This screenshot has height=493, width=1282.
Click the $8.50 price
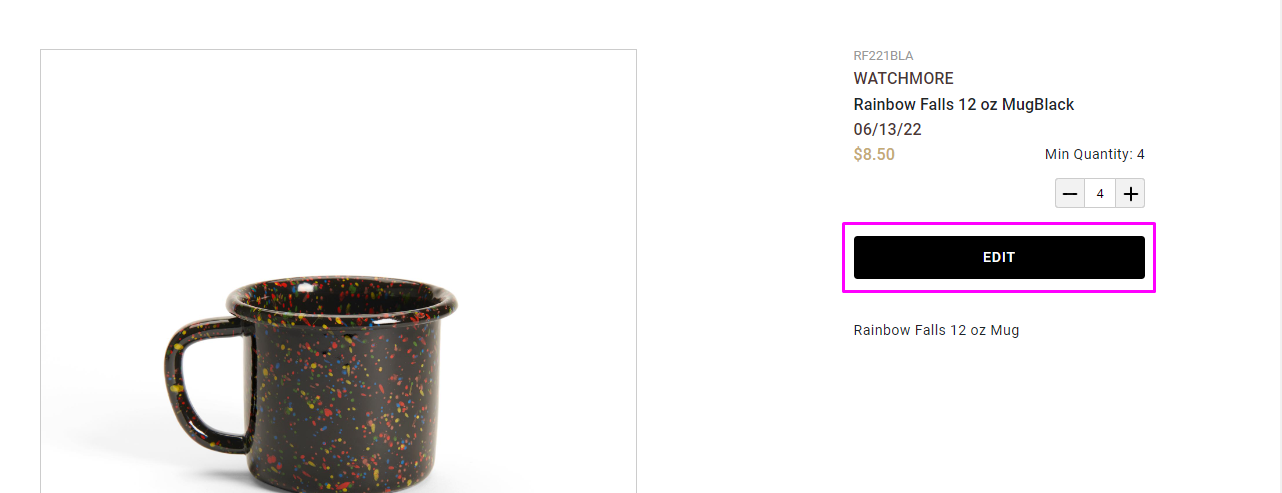(x=874, y=154)
